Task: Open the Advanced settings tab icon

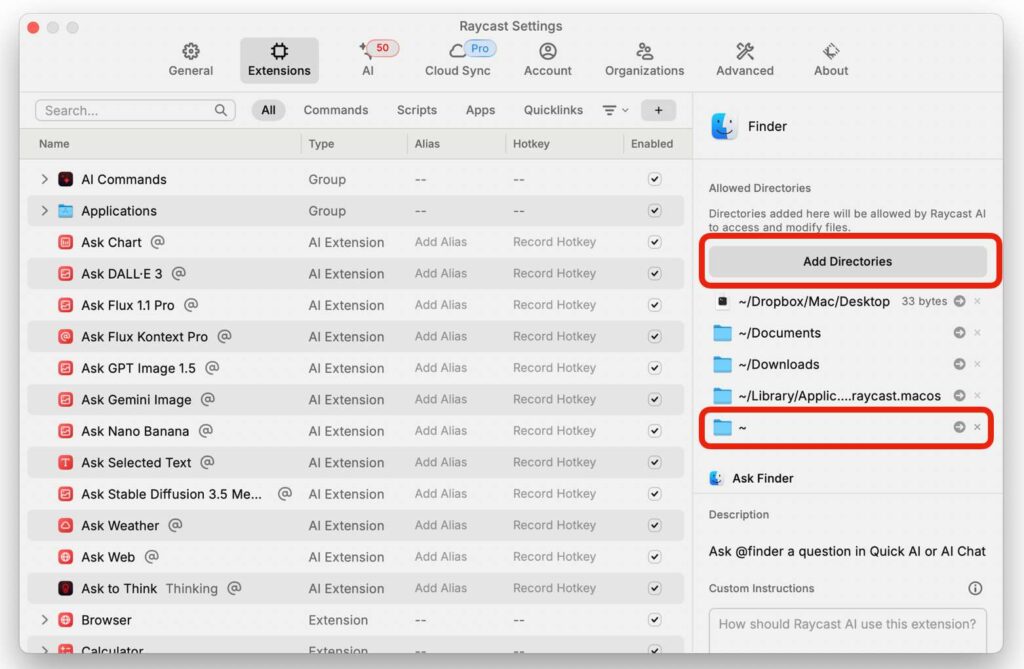Action: (x=744, y=51)
